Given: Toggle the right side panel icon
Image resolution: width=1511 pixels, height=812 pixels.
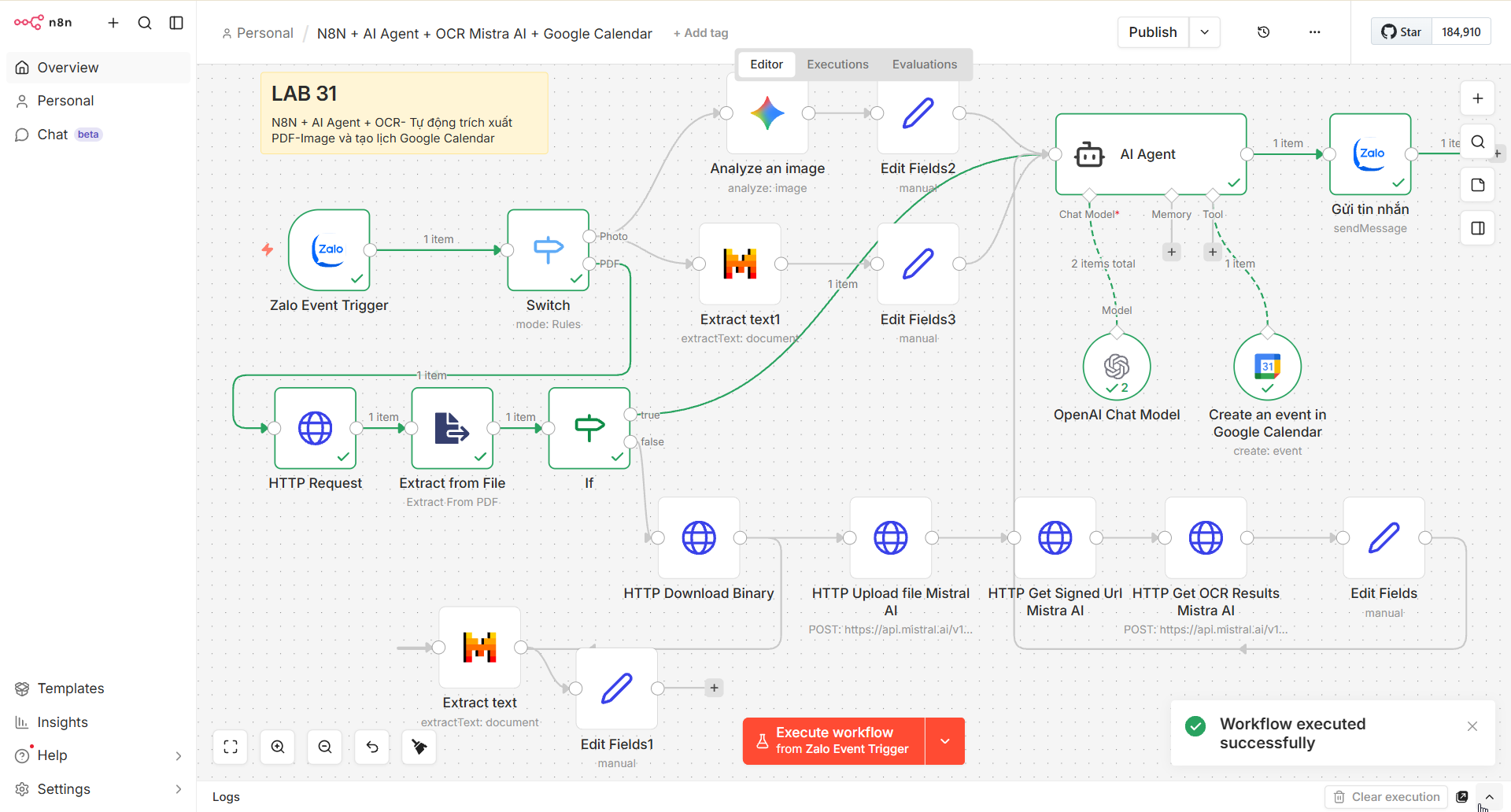Looking at the screenshot, I should coord(1477,228).
